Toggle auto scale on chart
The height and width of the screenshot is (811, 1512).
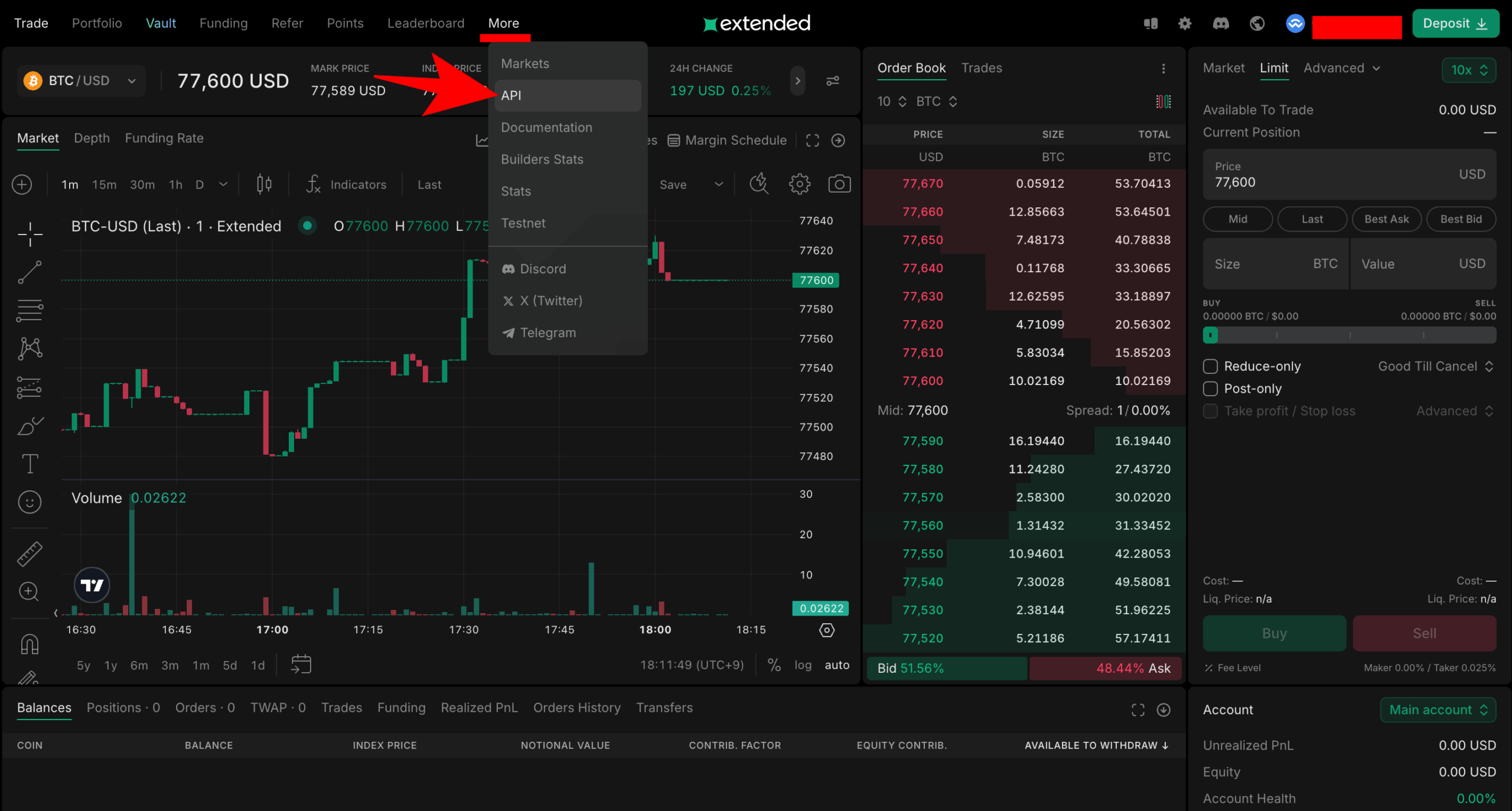837,665
